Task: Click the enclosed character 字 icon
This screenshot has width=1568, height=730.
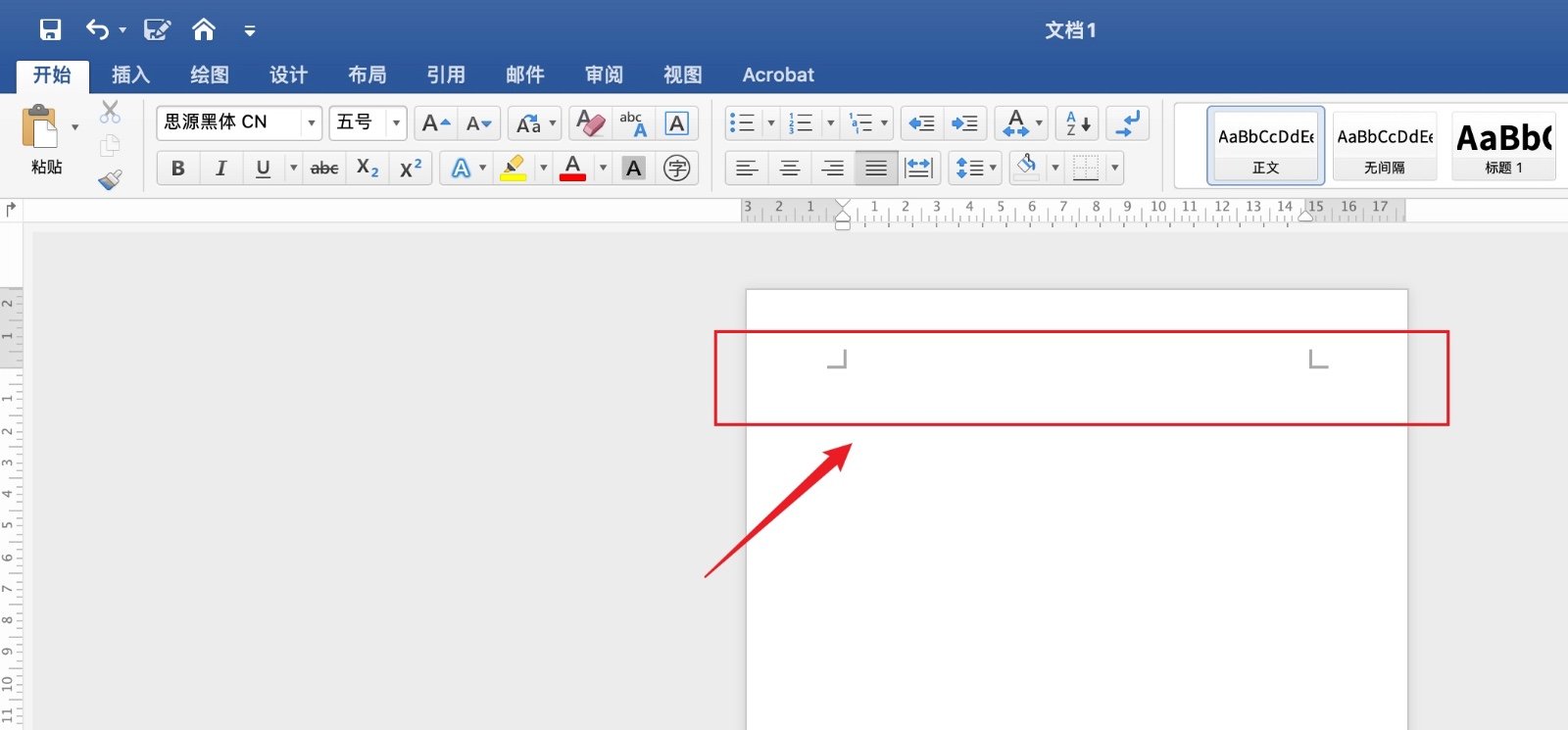Action: (676, 169)
